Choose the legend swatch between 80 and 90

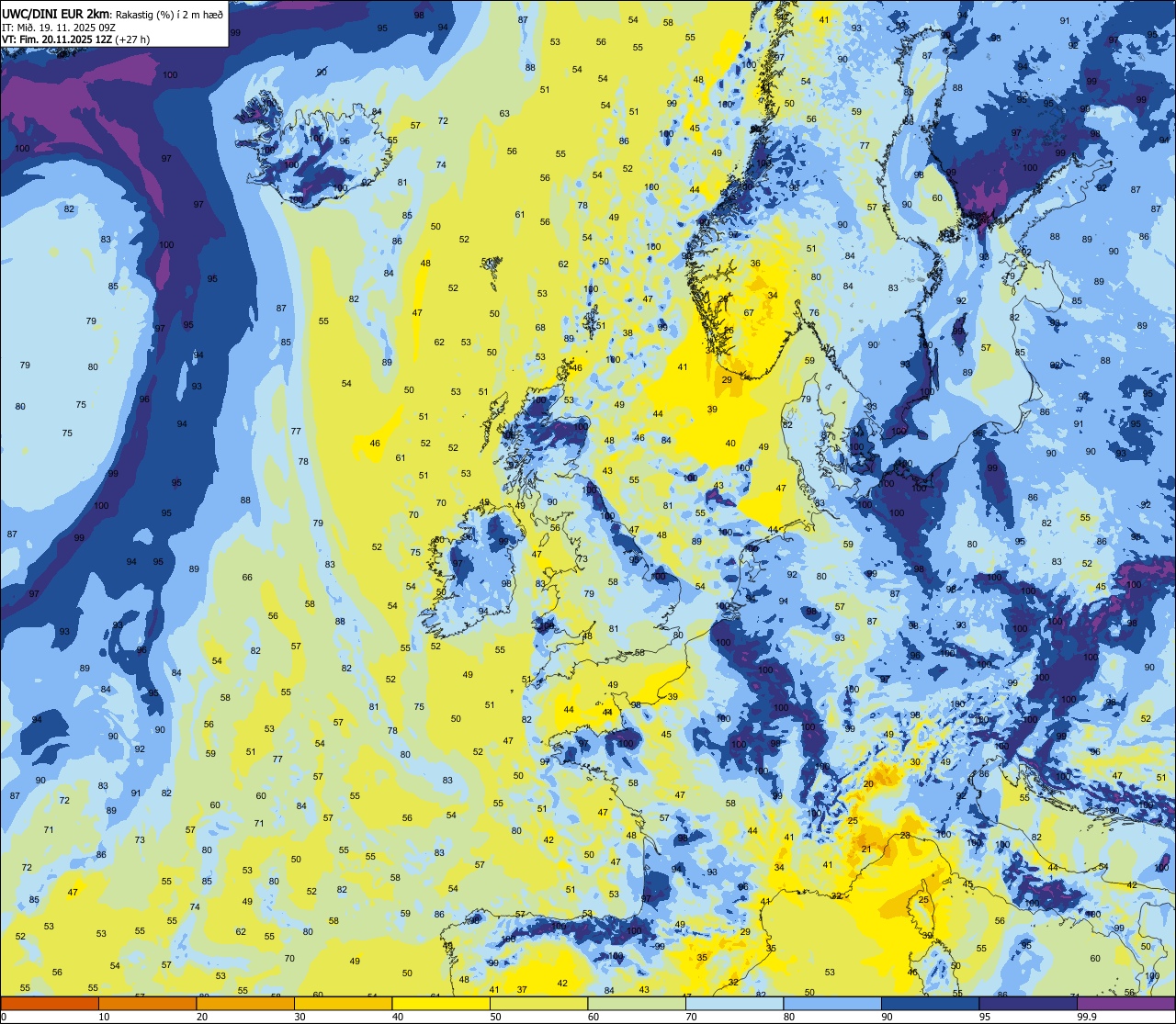832,1004
